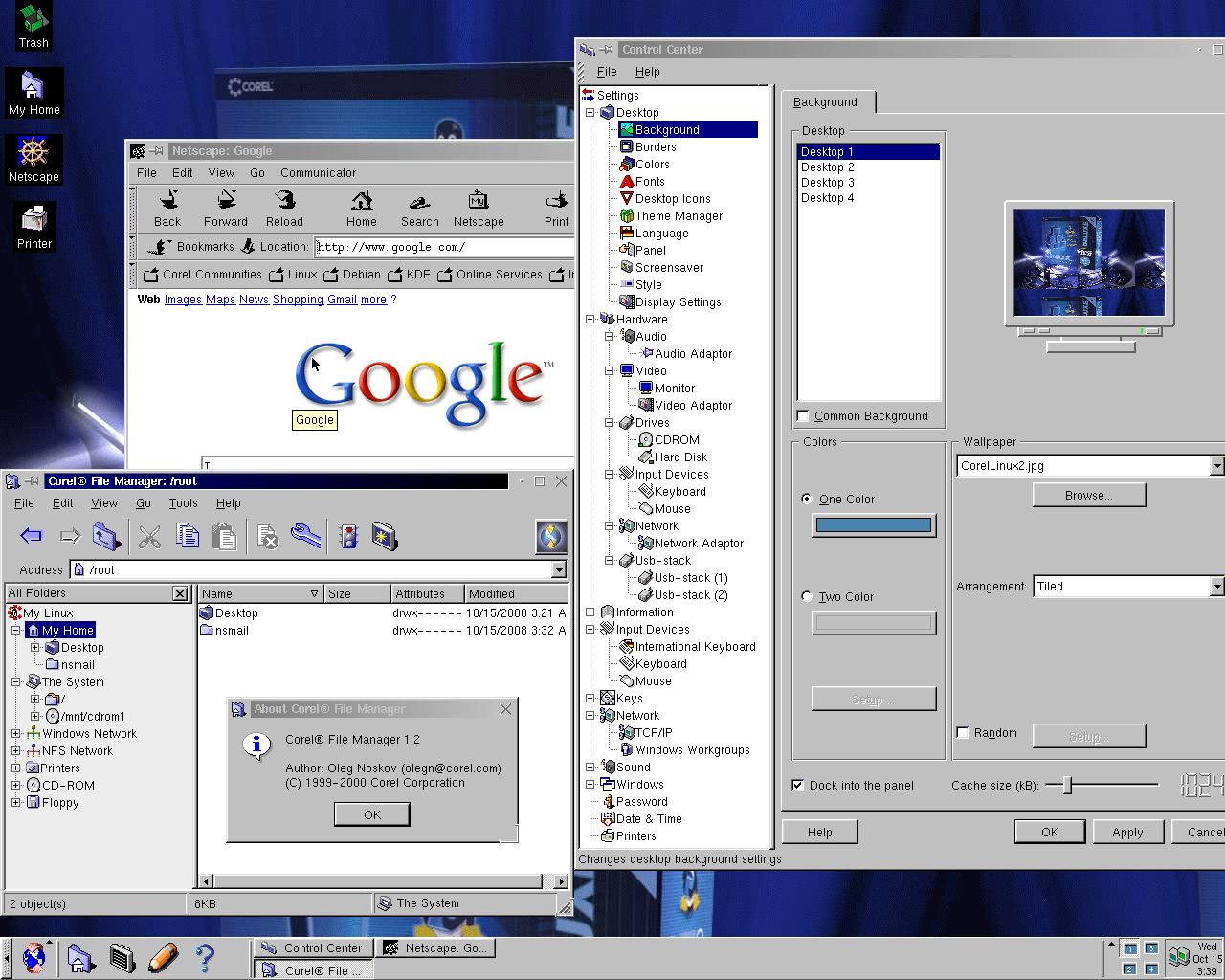Open the Communicator menu in Netscape
Image resolution: width=1225 pixels, height=980 pixels.
click(318, 173)
